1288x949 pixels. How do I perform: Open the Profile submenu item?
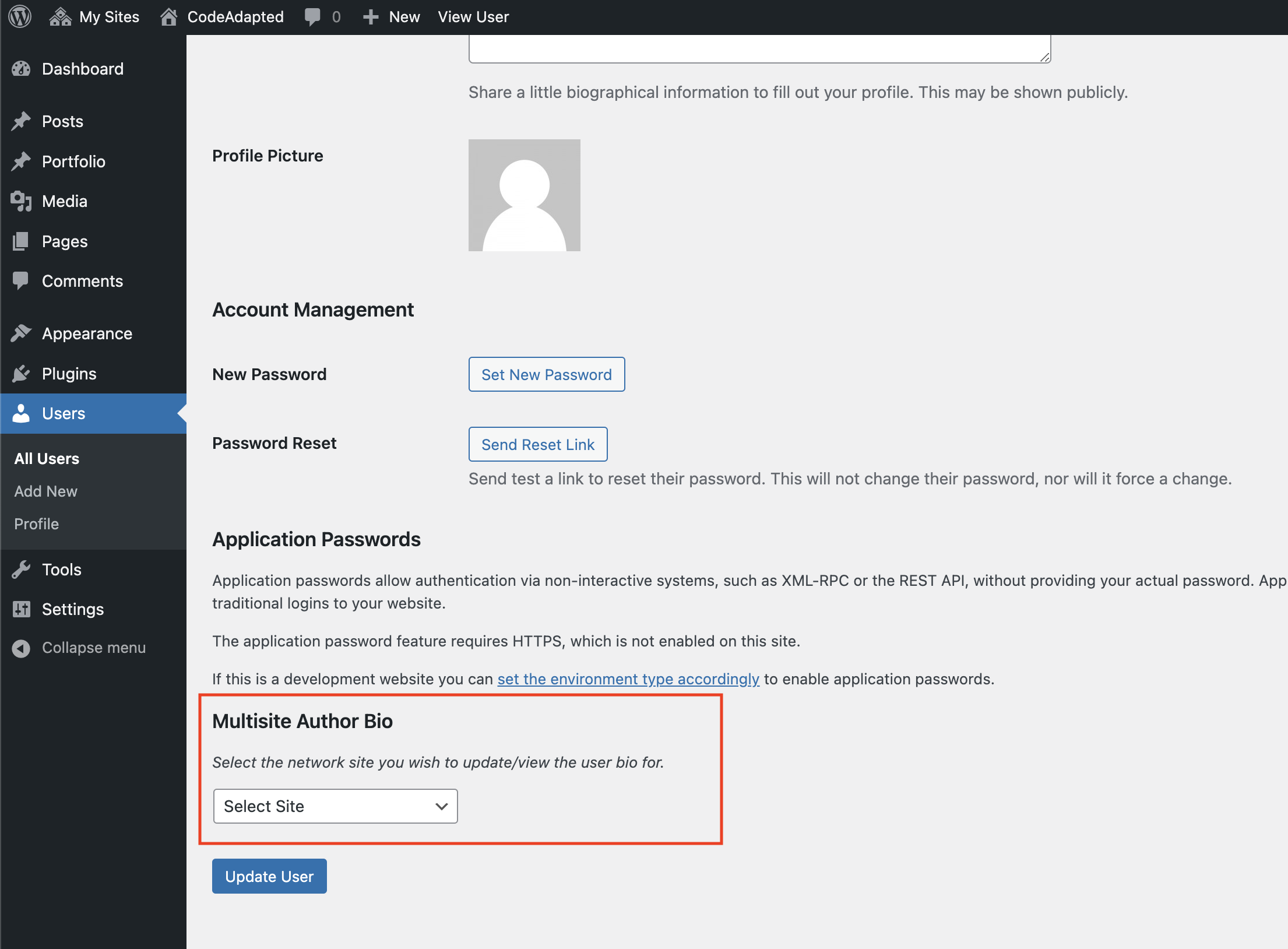point(36,523)
